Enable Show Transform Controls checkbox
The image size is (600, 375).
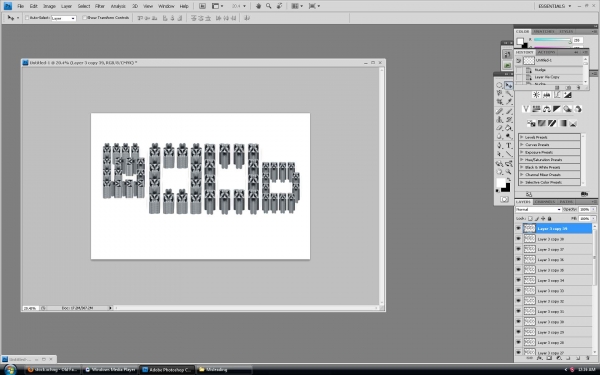pyautogui.click(x=85, y=18)
